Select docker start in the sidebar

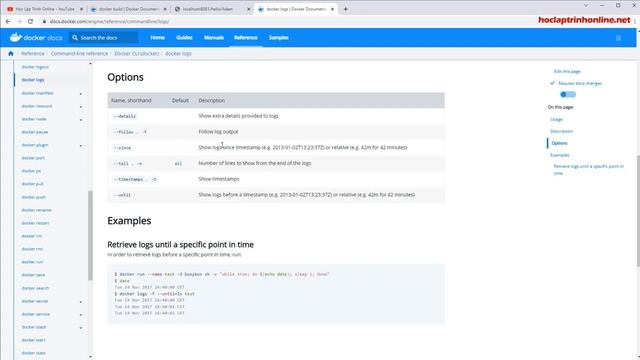point(33,340)
